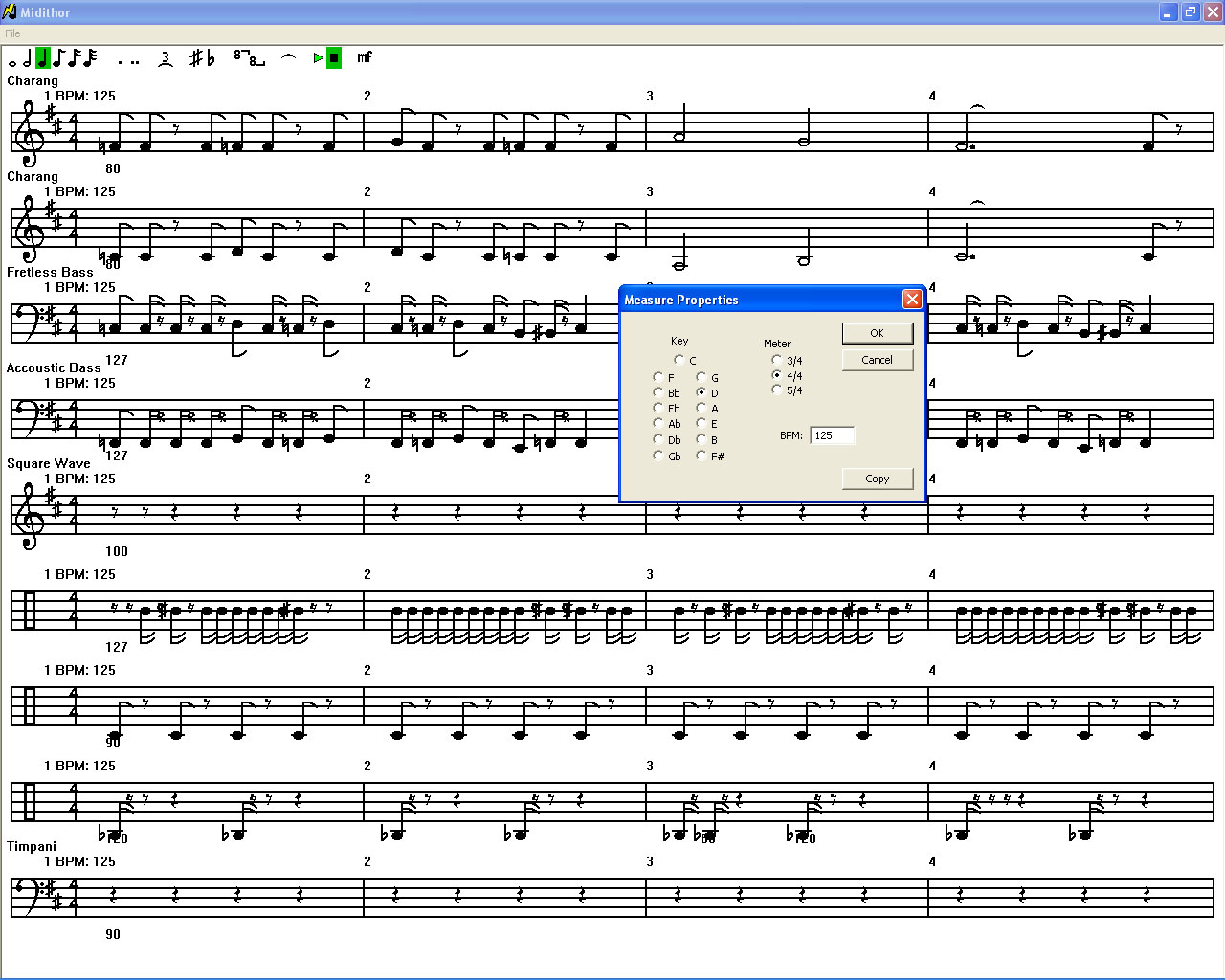Restore down the Midithor window
This screenshot has width=1225, height=980.
click(x=1190, y=12)
